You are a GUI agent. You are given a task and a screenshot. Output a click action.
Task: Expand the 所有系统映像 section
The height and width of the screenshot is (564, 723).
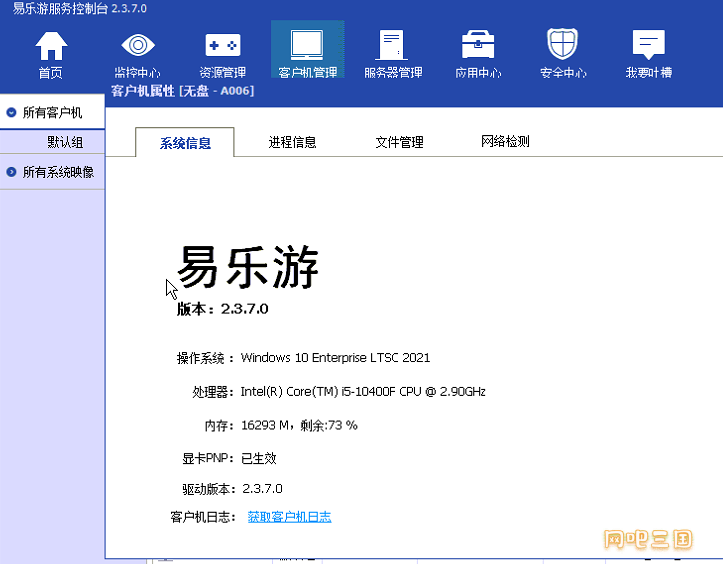pos(11,172)
